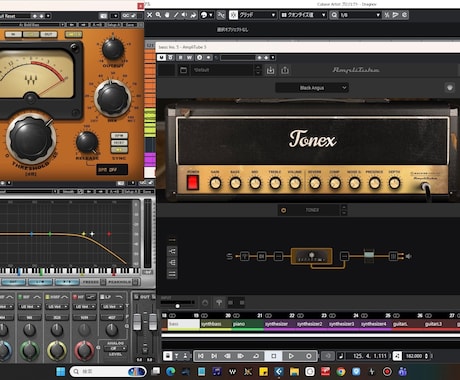
Task: Open the tuner icon in AmpliTube bottom bar
Action: pyautogui.click(x=219, y=303)
